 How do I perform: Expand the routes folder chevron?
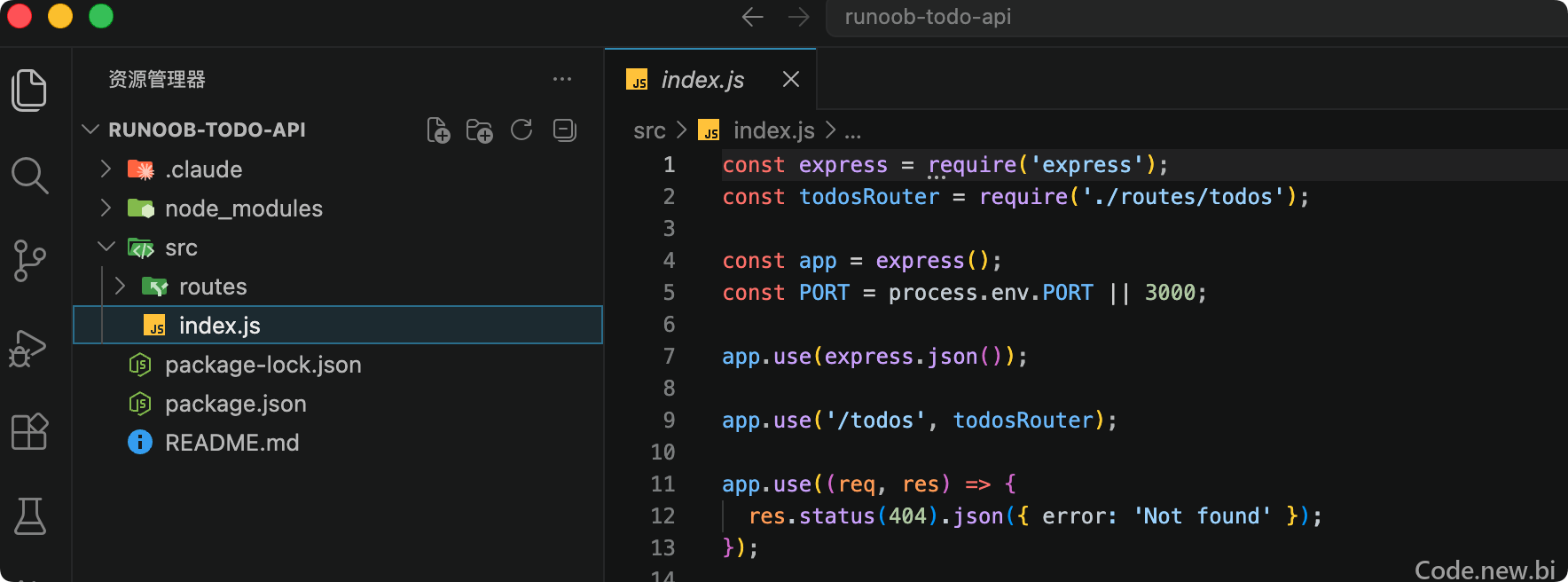120,286
